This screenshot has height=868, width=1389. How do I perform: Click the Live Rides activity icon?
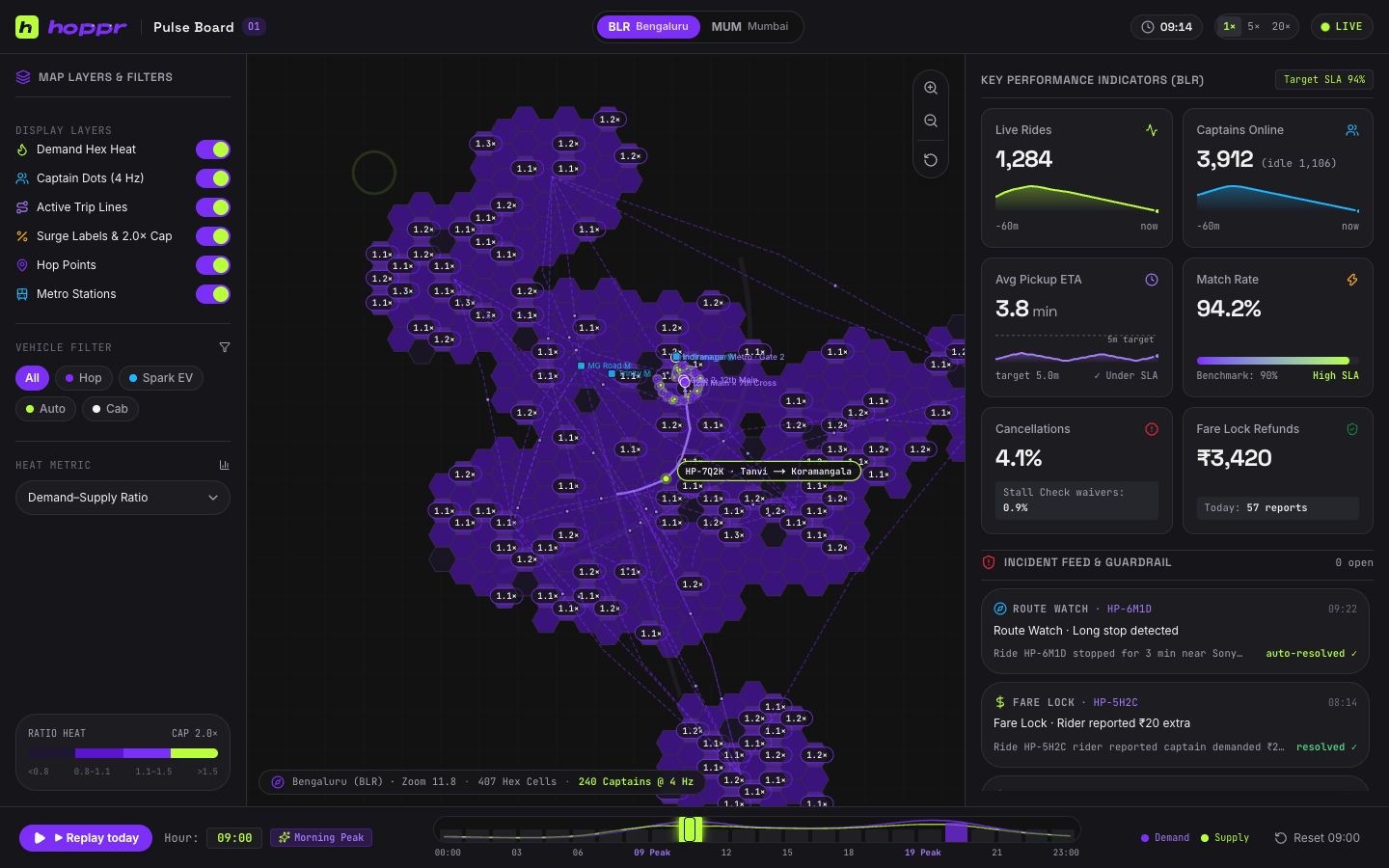pyautogui.click(x=1151, y=130)
